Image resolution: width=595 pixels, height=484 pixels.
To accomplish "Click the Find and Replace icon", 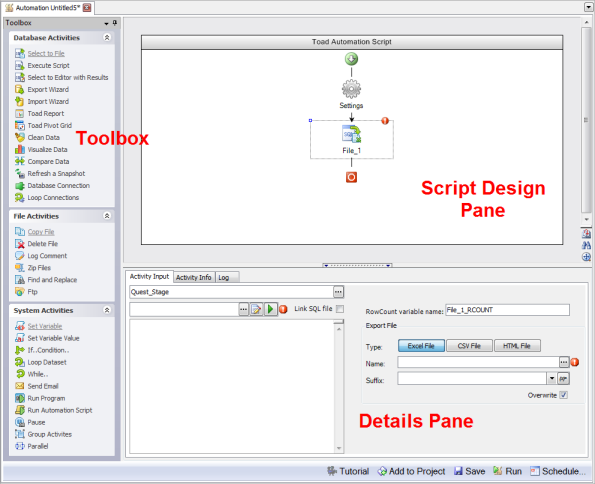I will coord(20,280).
